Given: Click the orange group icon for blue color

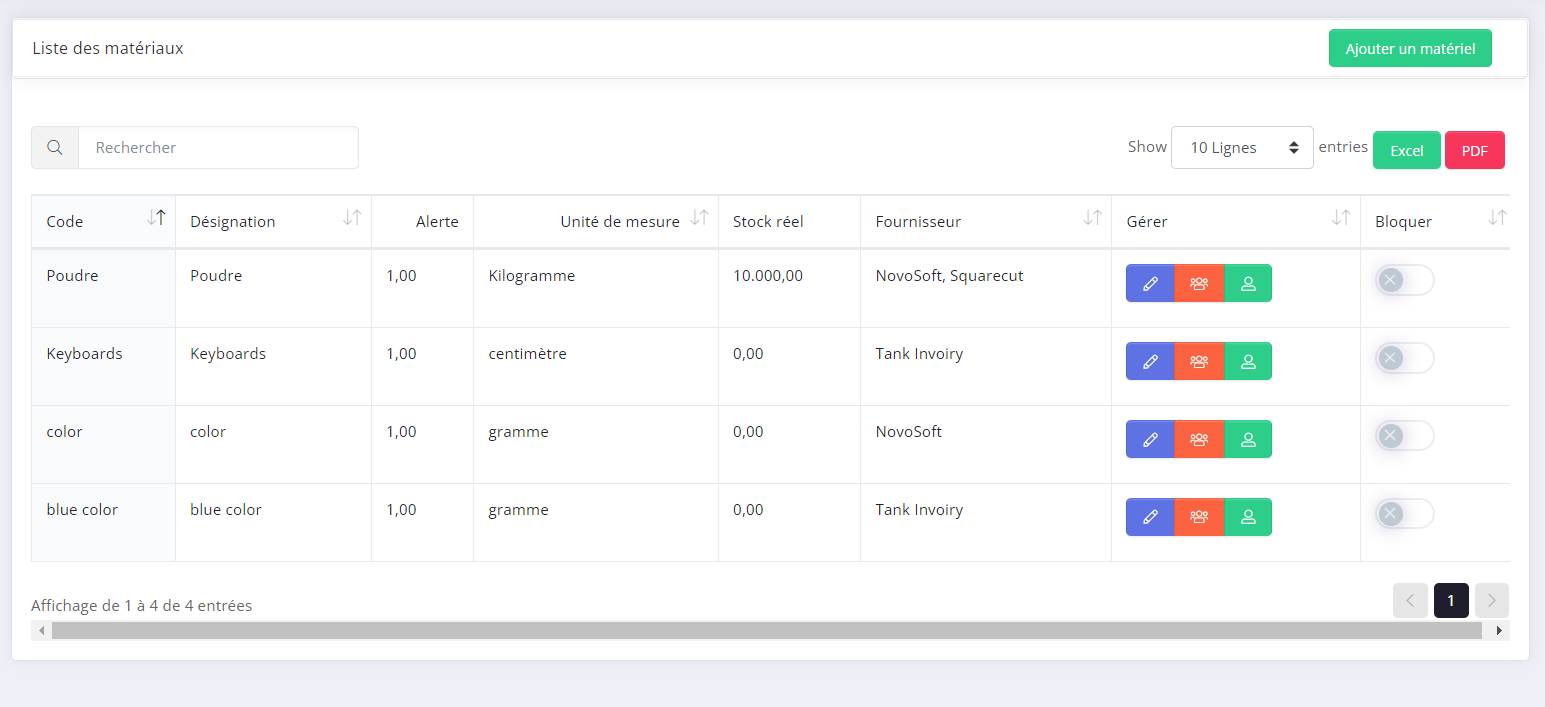Looking at the screenshot, I should click(1199, 517).
